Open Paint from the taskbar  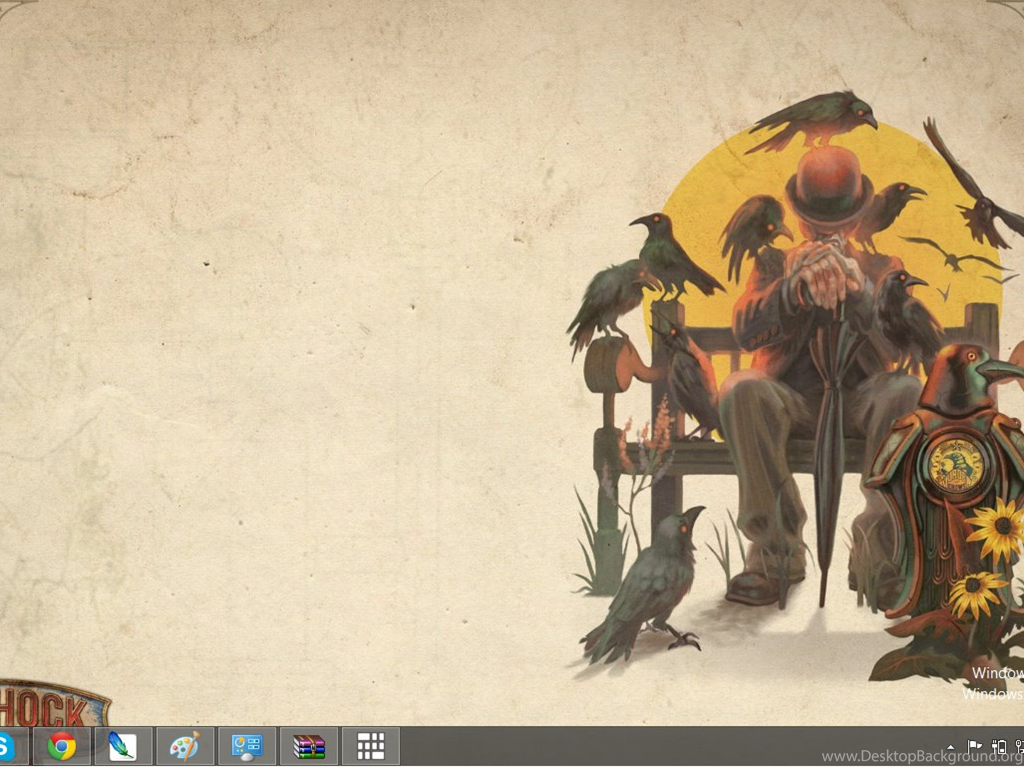coord(185,746)
